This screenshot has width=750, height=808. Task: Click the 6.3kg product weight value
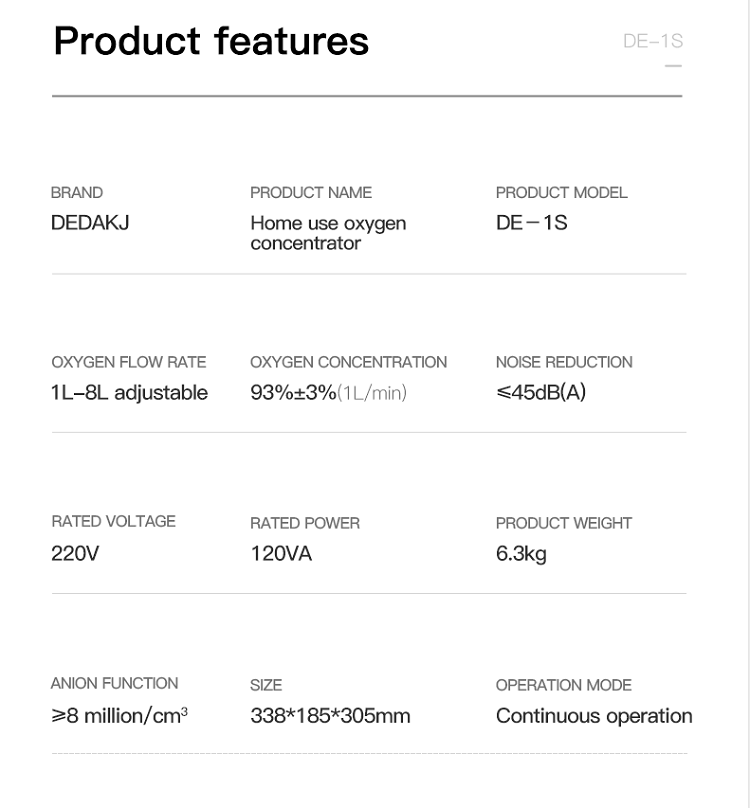point(521,553)
